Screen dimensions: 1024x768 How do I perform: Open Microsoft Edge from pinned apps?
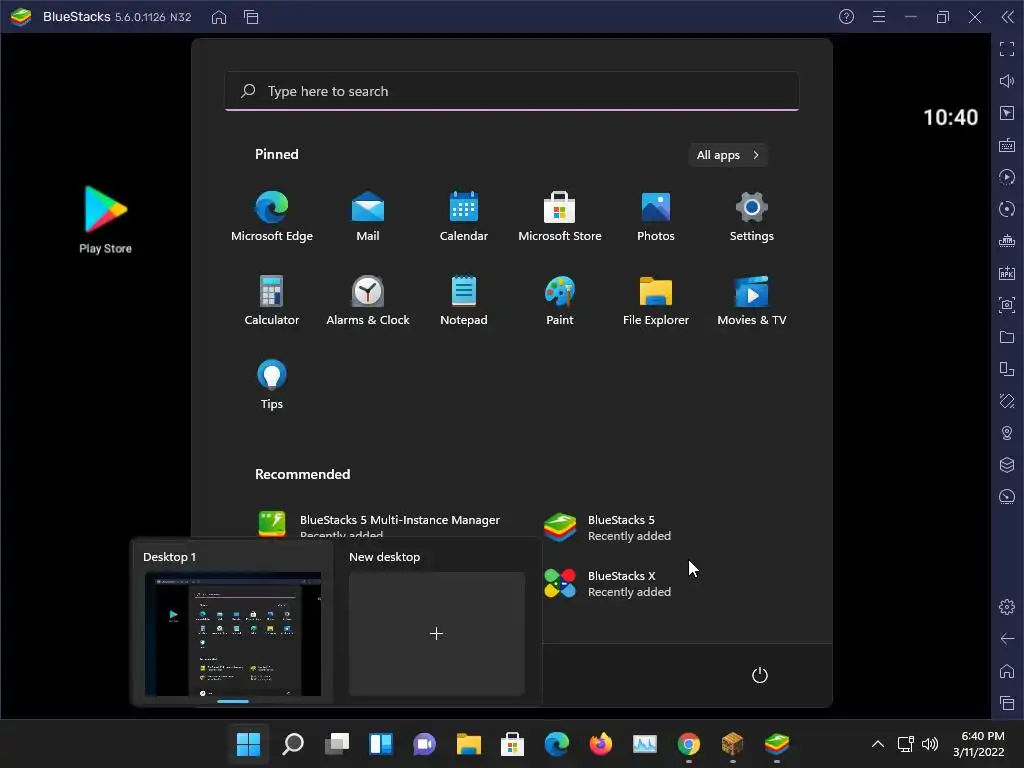point(272,216)
